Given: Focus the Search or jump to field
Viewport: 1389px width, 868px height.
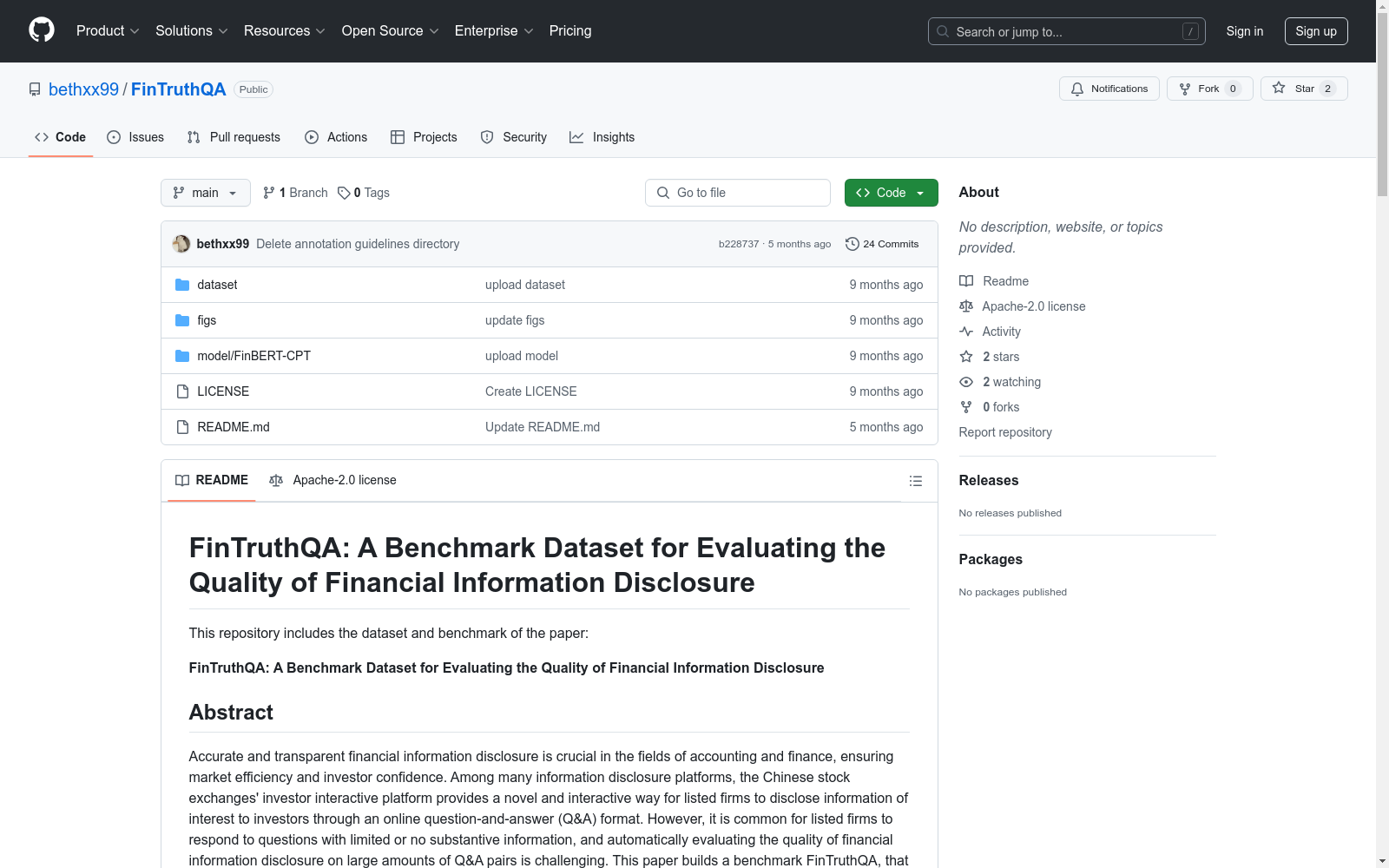Looking at the screenshot, I should 1067,31.
